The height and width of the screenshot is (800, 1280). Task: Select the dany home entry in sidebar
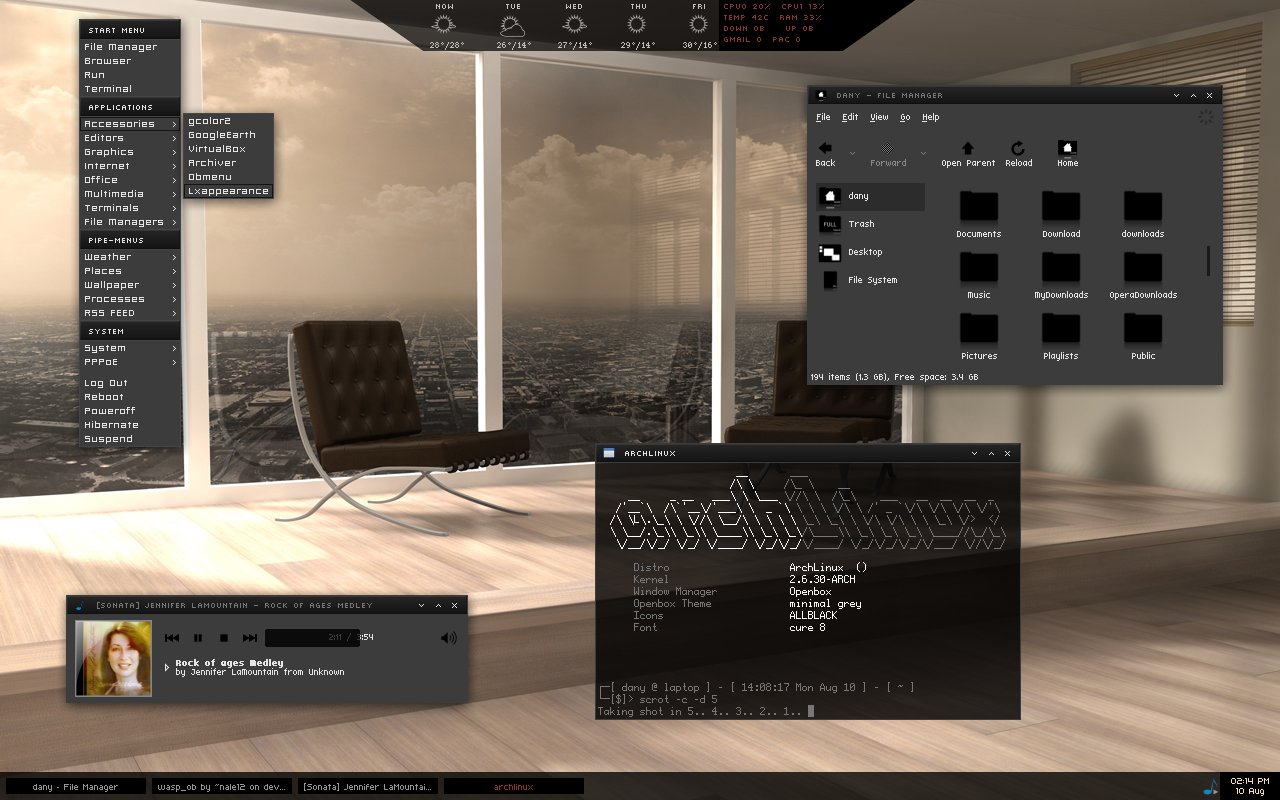(870, 196)
